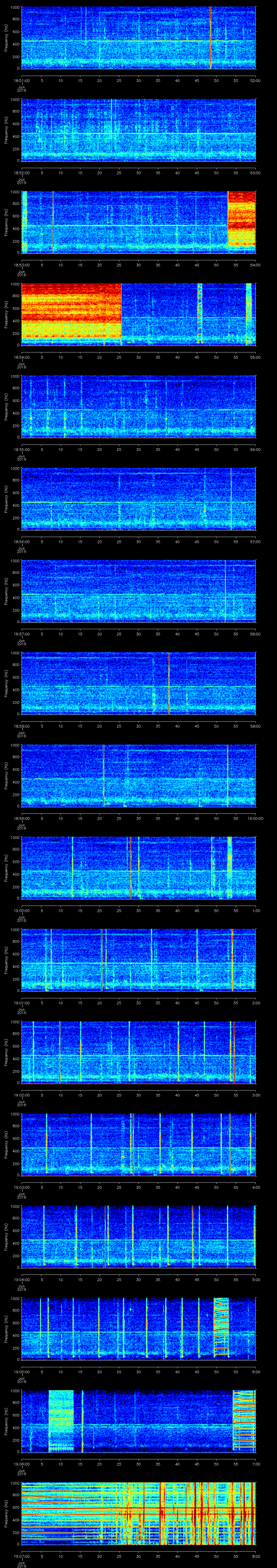This screenshot has height=1568, width=277.
Task: Click the 54:00 end-of-axis time label
Action: pyautogui.click(x=256, y=265)
